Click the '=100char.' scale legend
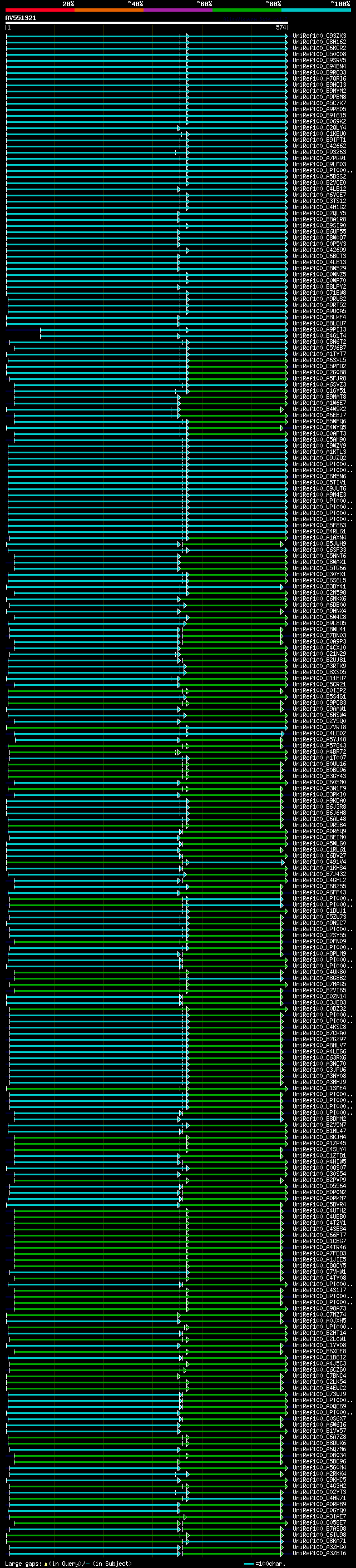The image size is (356, 1568). 264,1564
